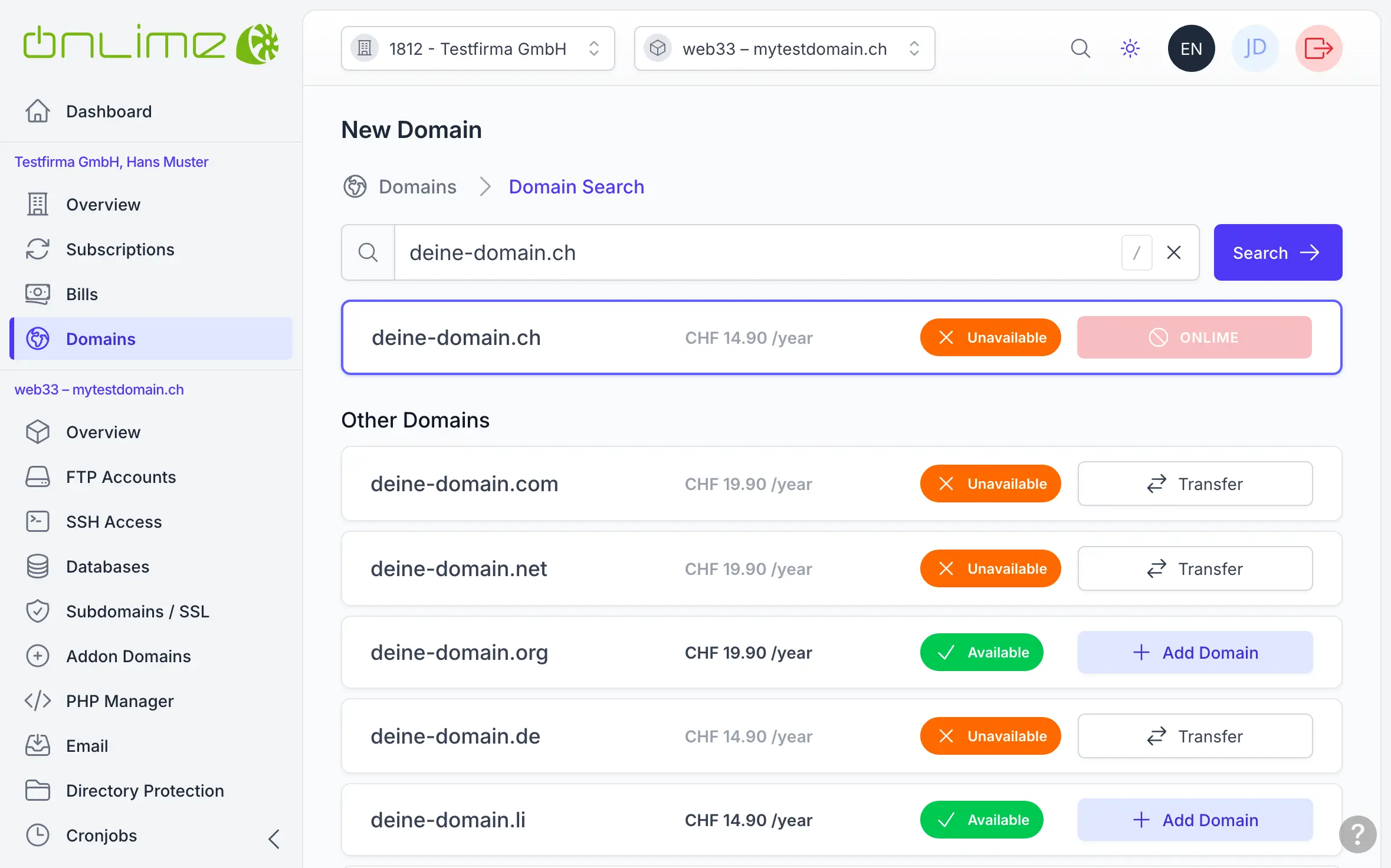Toggle light/dark theme sun icon

[1130, 48]
